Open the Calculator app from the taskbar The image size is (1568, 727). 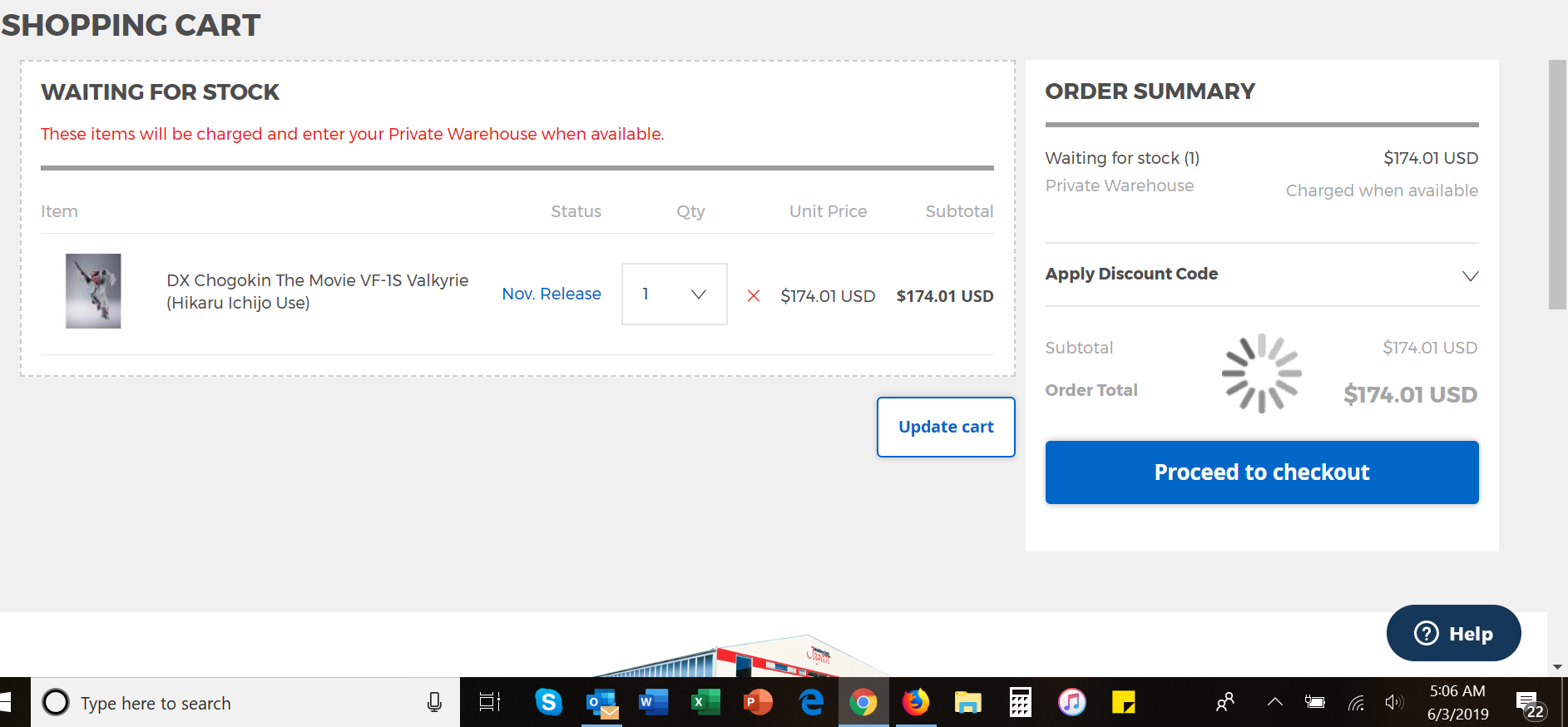pos(1020,703)
